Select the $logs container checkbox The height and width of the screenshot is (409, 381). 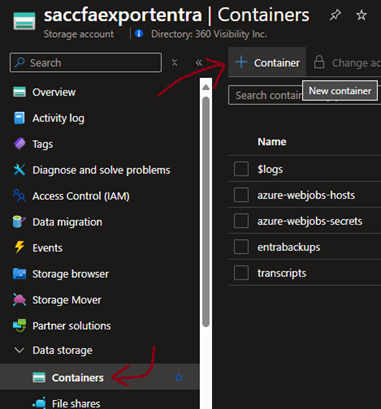pos(241,169)
